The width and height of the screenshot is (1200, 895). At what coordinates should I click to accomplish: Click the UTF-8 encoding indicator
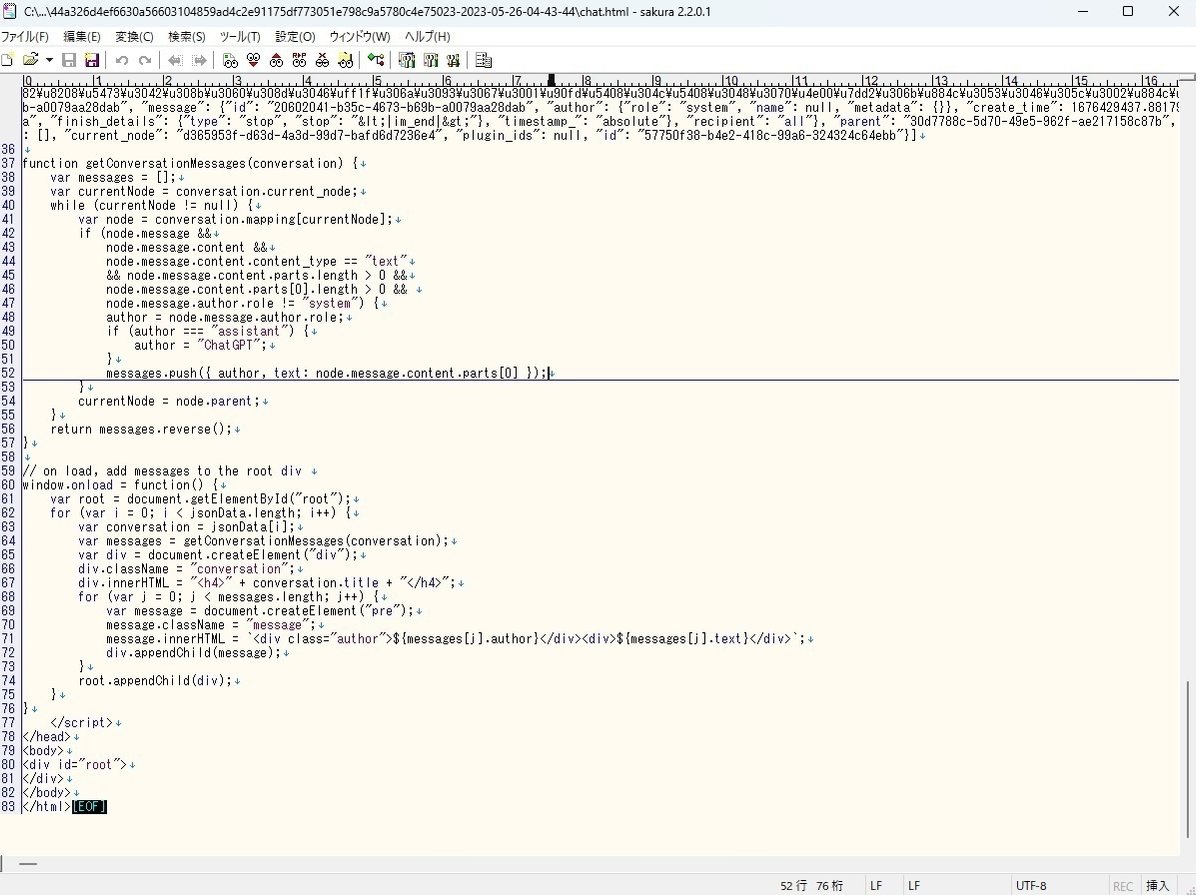pos(1031,886)
